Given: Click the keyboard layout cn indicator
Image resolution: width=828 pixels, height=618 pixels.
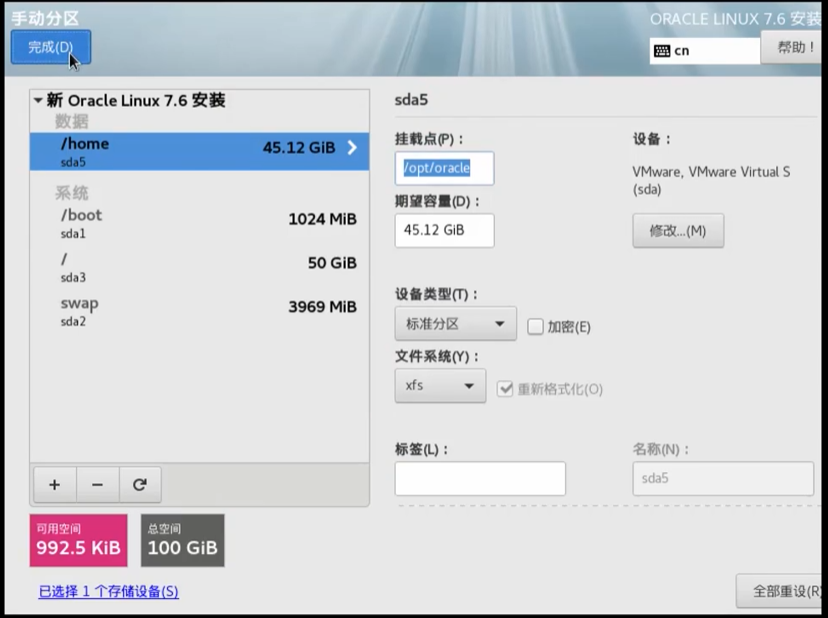Looking at the screenshot, I should pyautogui.click(x=704, y=50).
